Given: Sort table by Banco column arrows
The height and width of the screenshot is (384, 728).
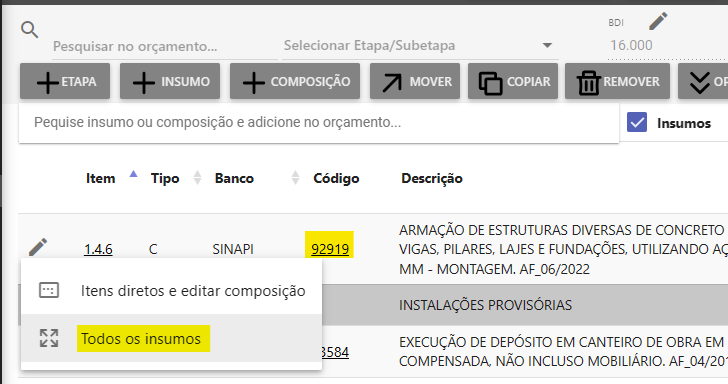Looking at the screenshot, I should [x=295, y=178].
